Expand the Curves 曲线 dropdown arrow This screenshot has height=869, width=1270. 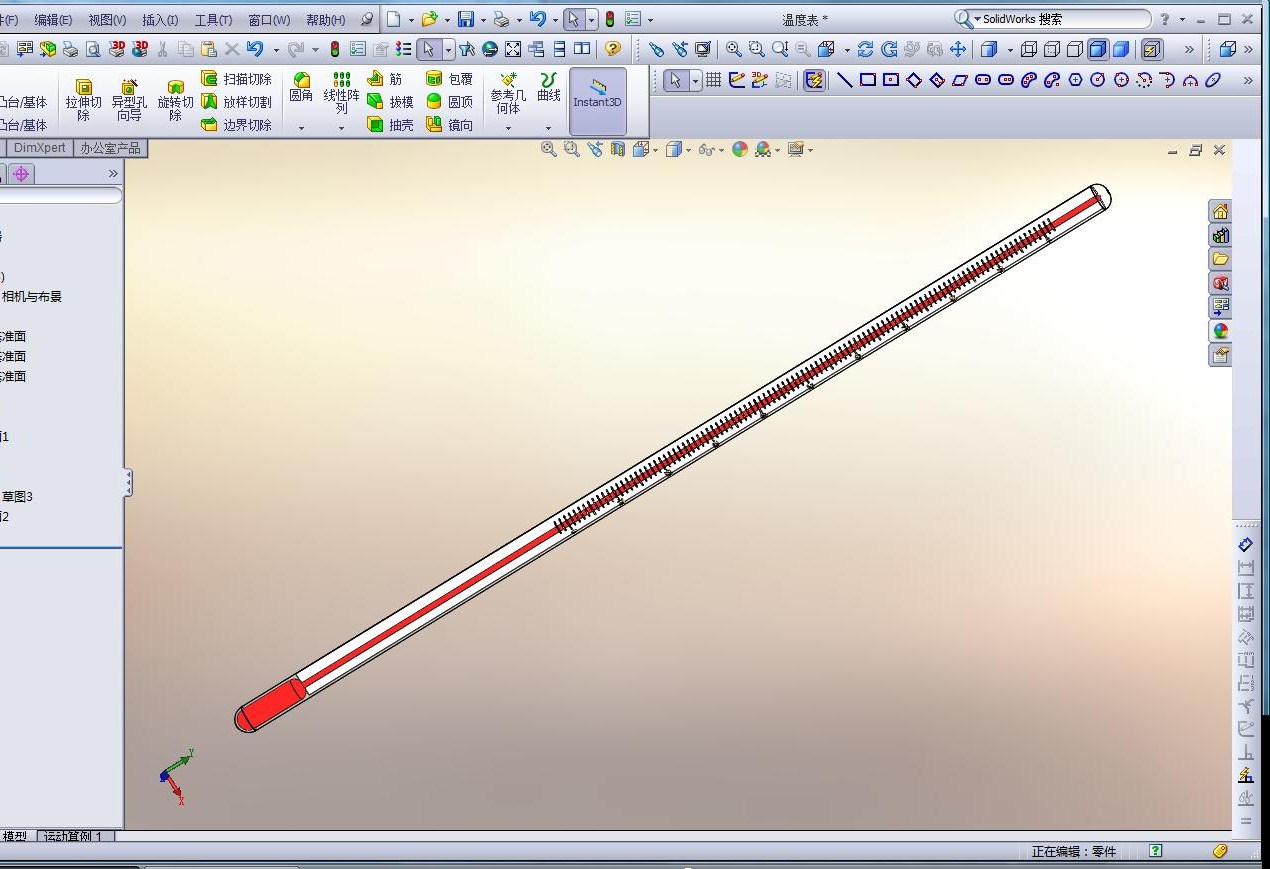point(549,128)
